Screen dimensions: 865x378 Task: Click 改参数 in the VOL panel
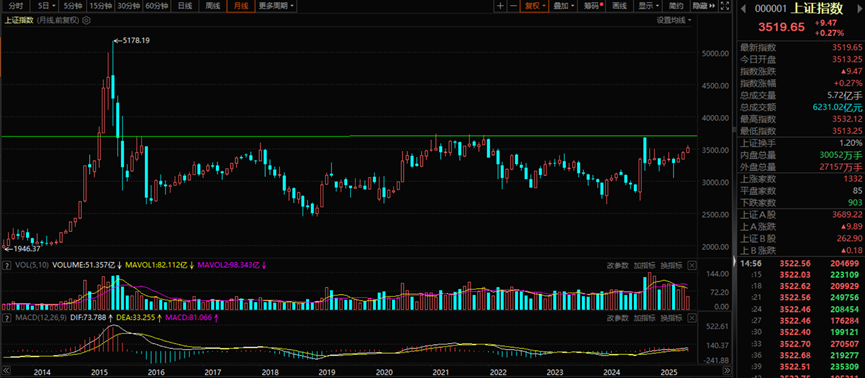pos(618,265)
